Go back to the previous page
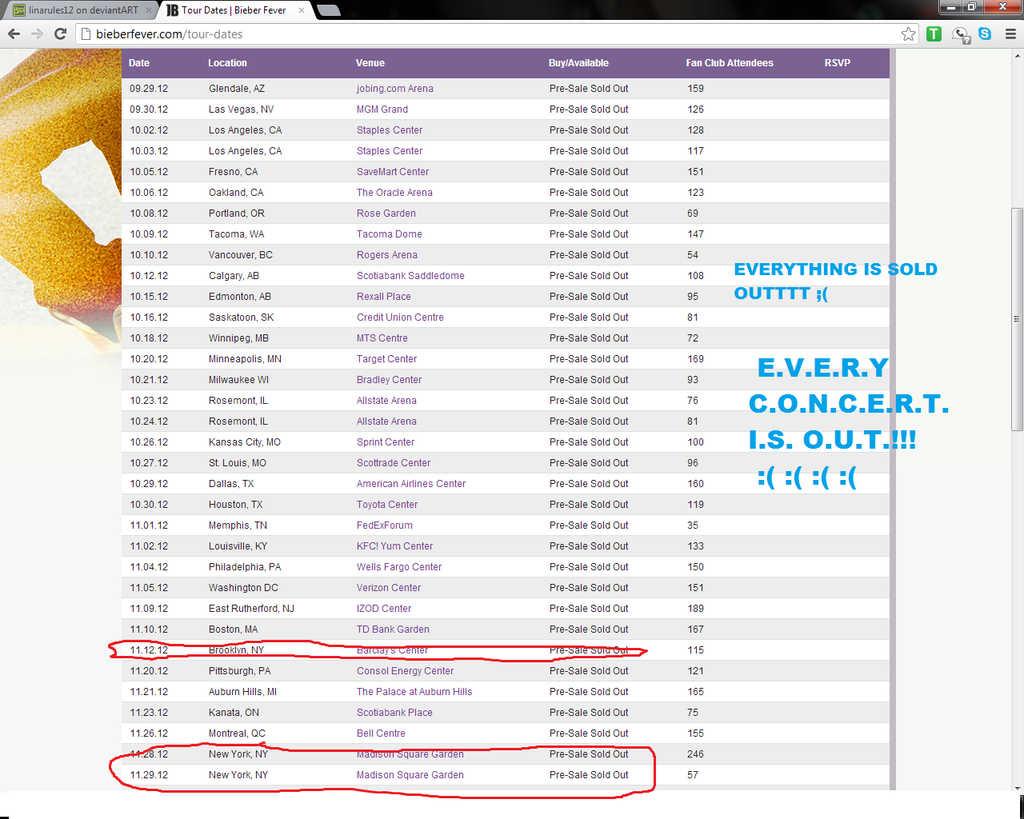This screenshot has width=1024, height=819. (14, 34)
